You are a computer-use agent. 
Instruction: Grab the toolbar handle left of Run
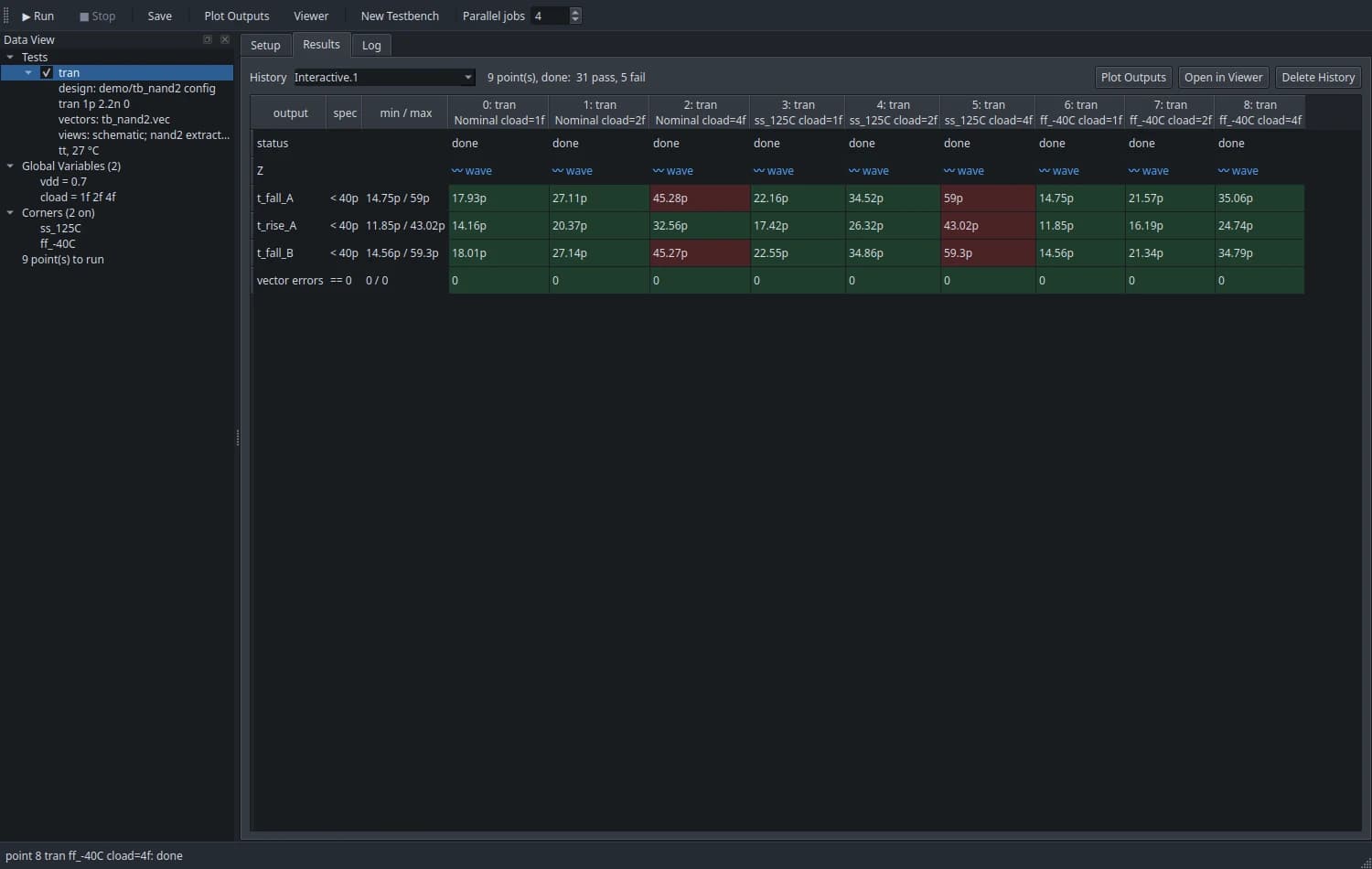click(6, 16)
